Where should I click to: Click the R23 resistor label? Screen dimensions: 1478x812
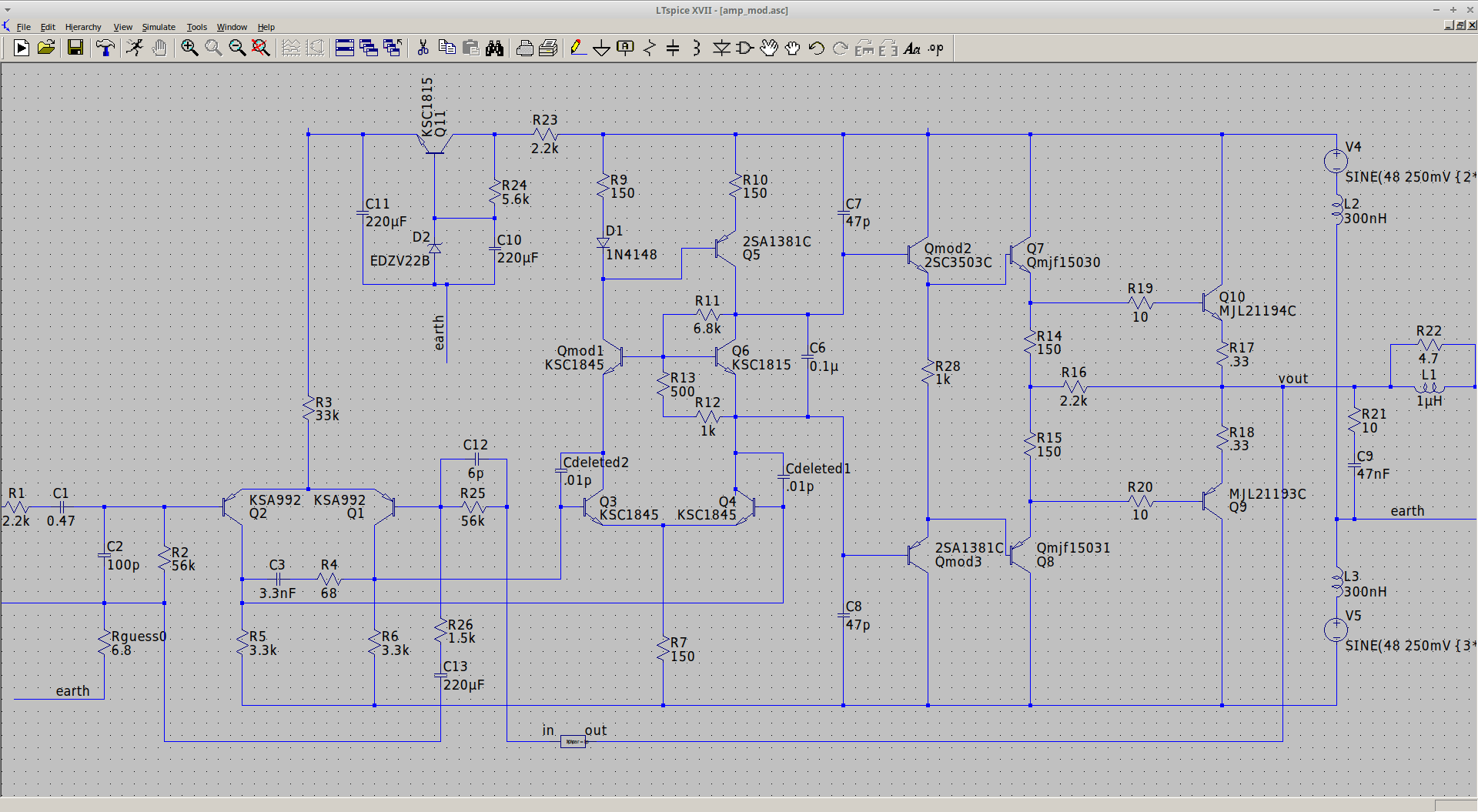(x=545, y=120)
